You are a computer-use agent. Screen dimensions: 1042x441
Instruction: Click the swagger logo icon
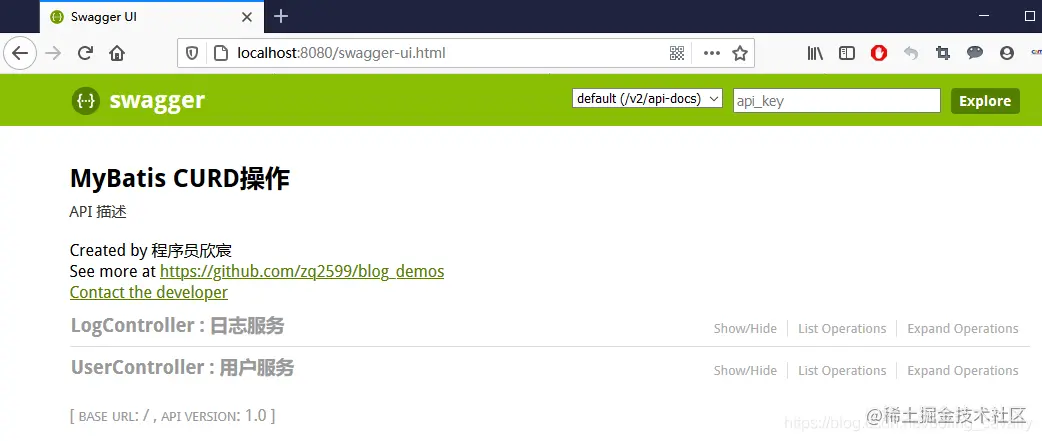coord(86,101)
